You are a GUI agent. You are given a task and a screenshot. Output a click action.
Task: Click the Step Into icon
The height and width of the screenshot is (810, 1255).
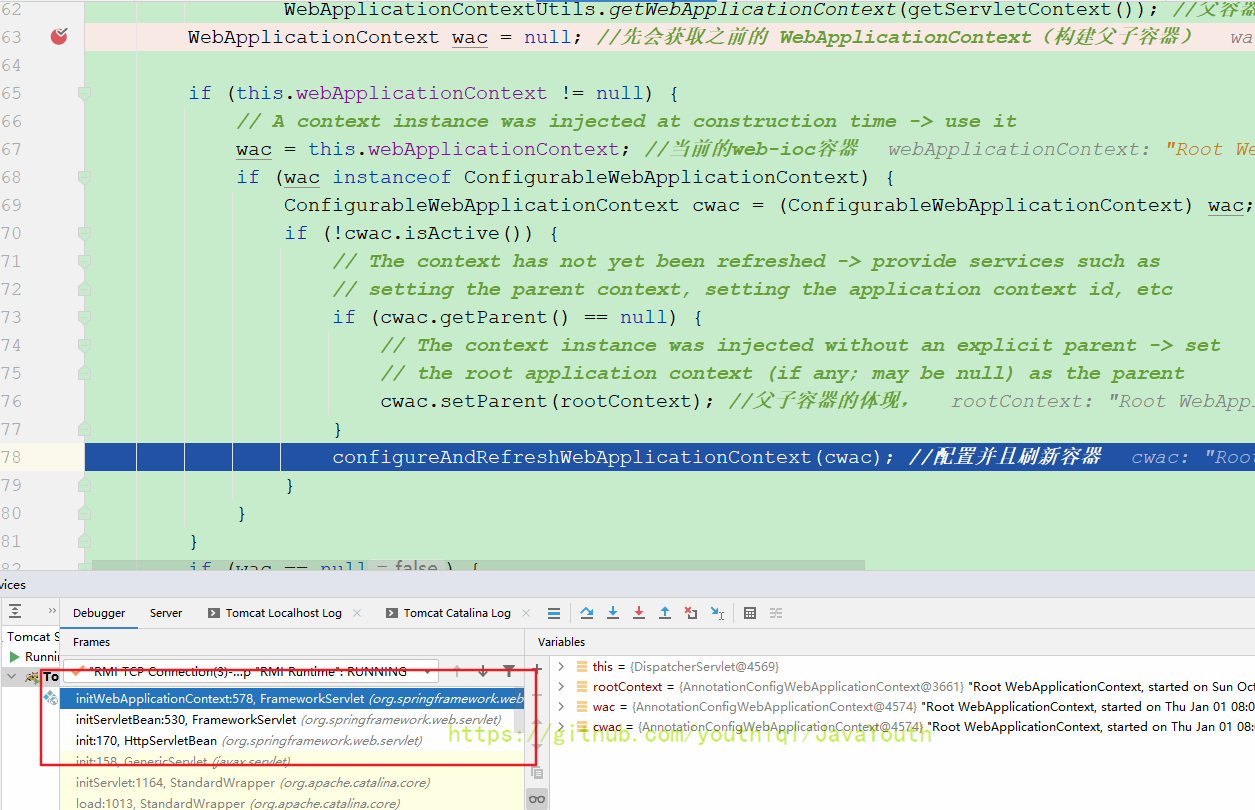click(x=613, y=613)
